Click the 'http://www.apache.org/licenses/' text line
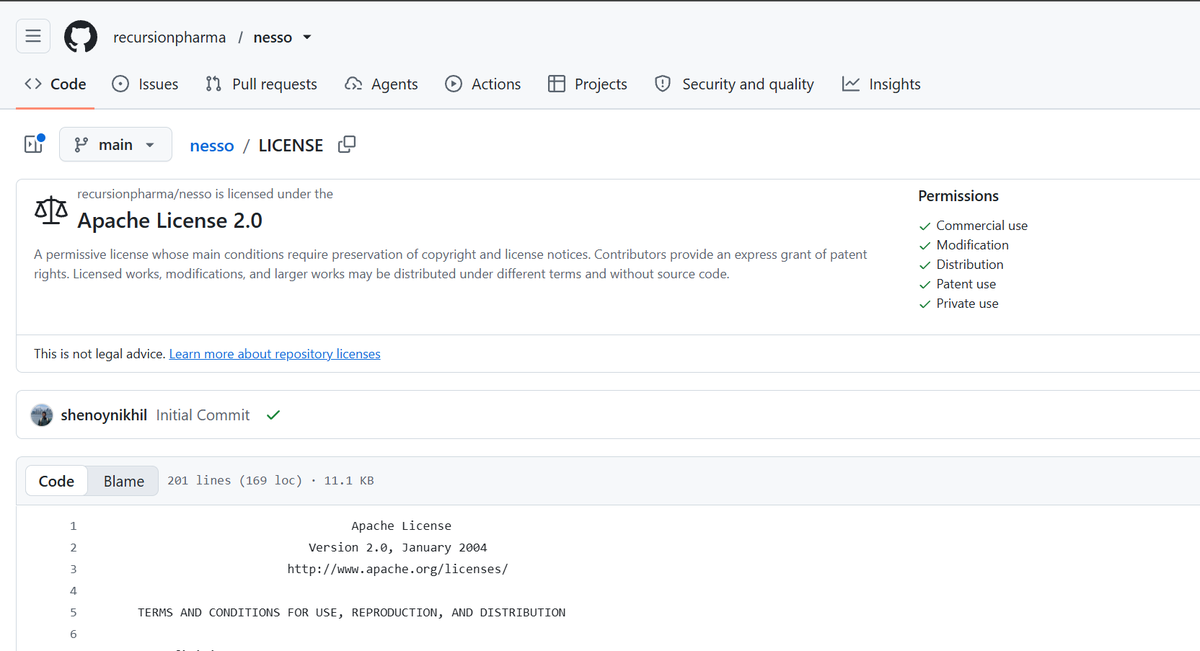This screenshot has width=1200, height=651. tap(398, 569)
